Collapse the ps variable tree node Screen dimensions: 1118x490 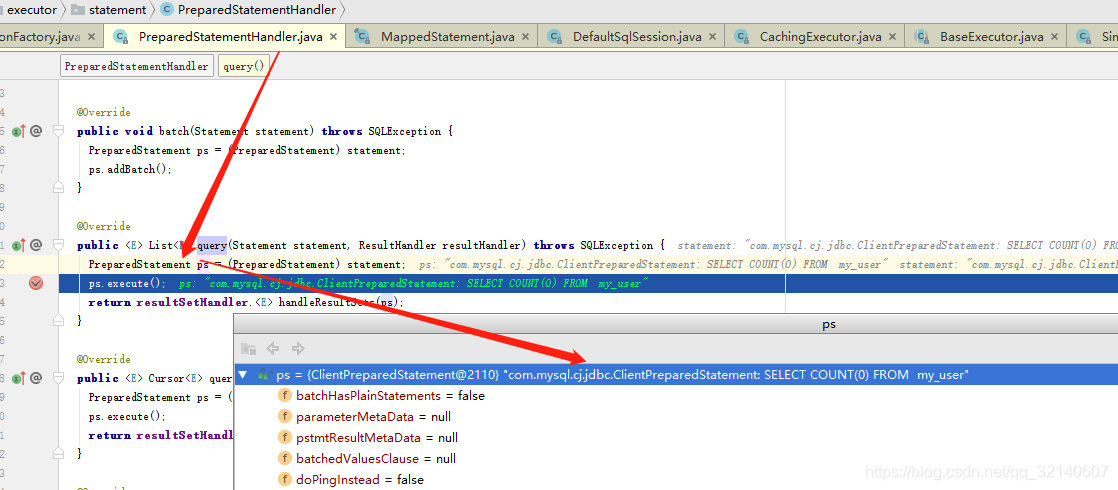[x=242, y=374]
